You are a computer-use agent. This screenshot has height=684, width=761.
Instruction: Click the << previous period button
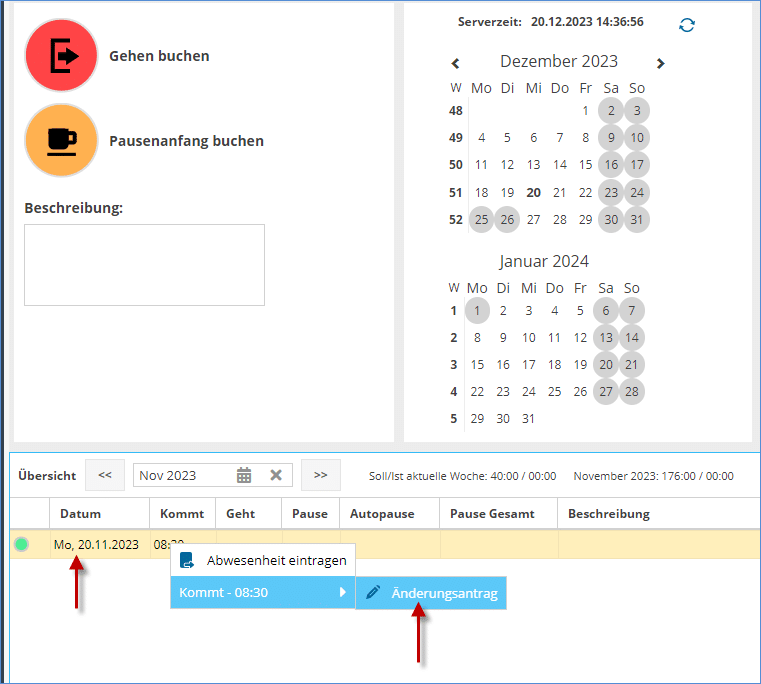pos(105,475)
